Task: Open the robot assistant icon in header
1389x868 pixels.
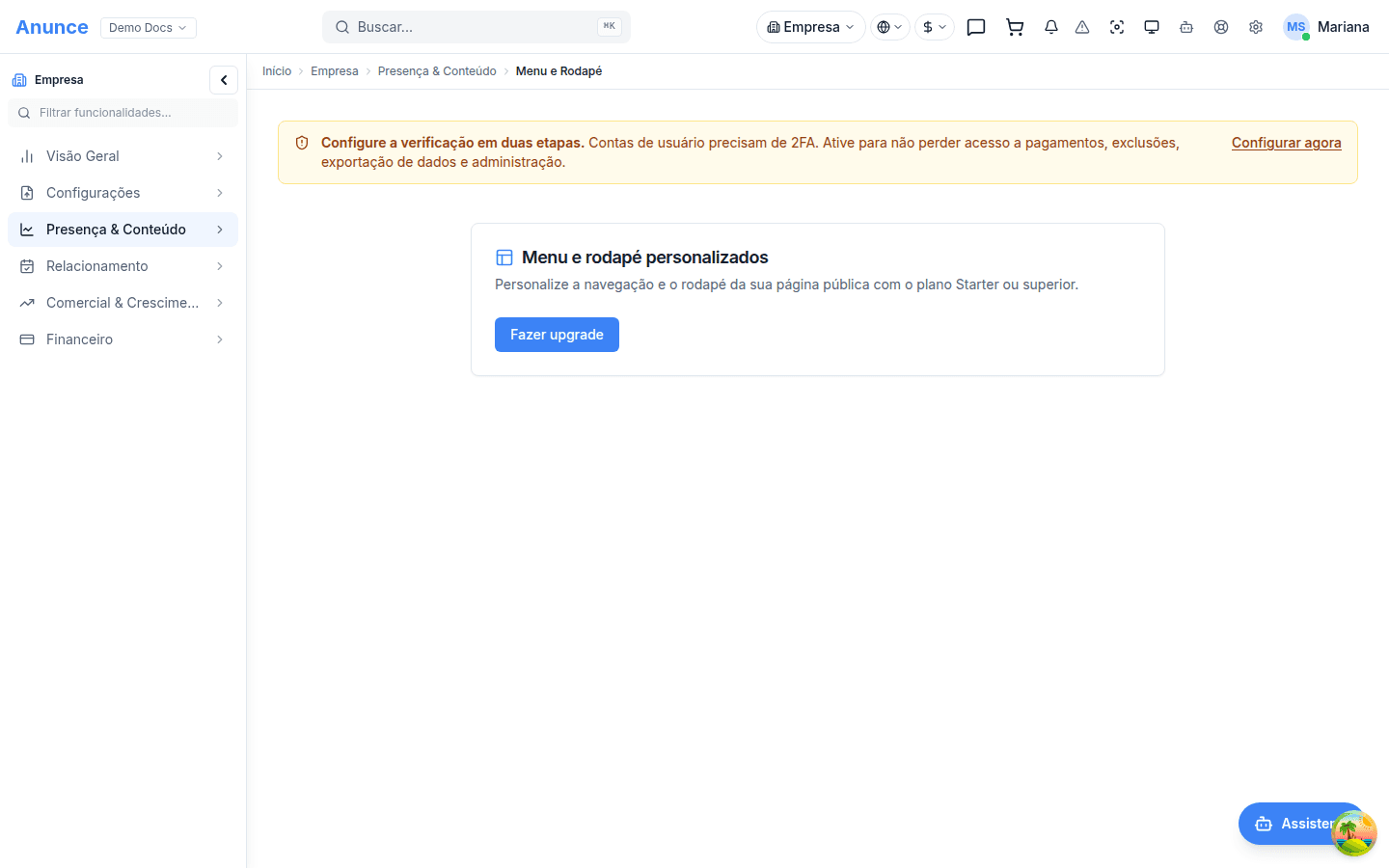Action: (x=1186, y=27)
